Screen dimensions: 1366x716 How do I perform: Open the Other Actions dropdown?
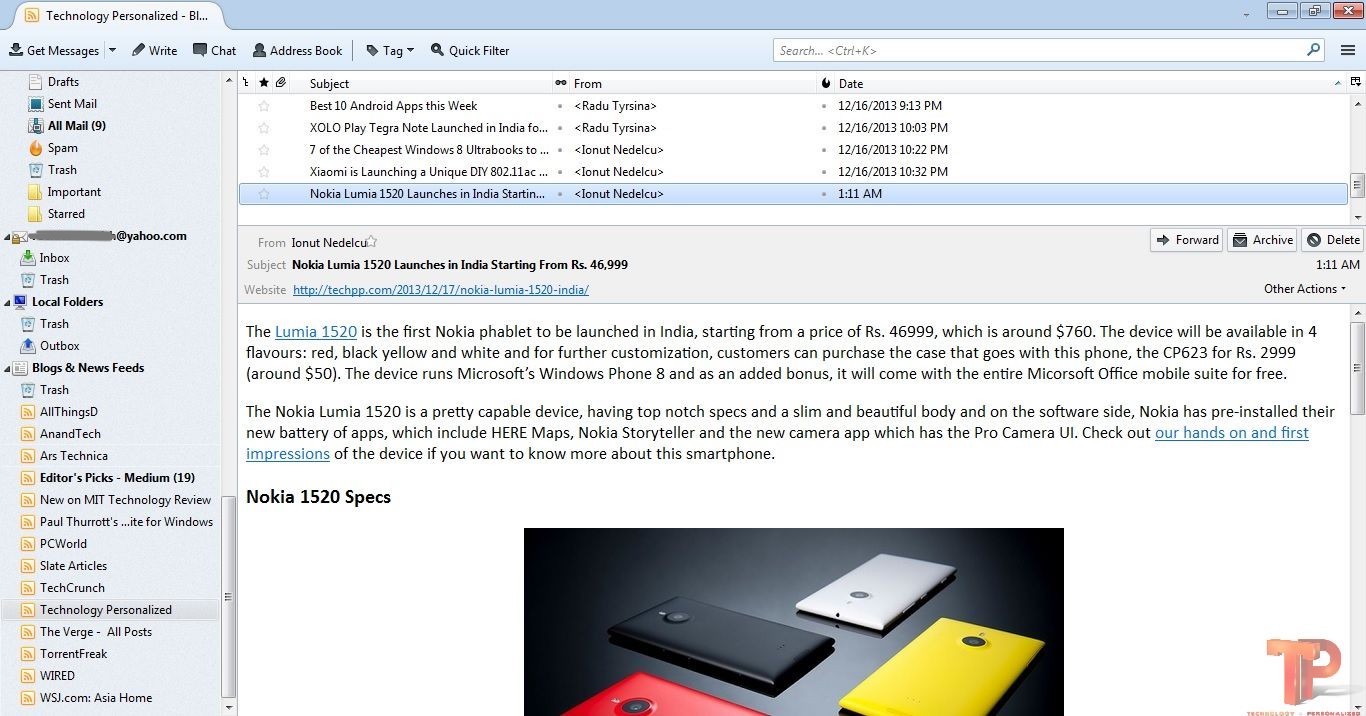click(x=1305, y=289)
